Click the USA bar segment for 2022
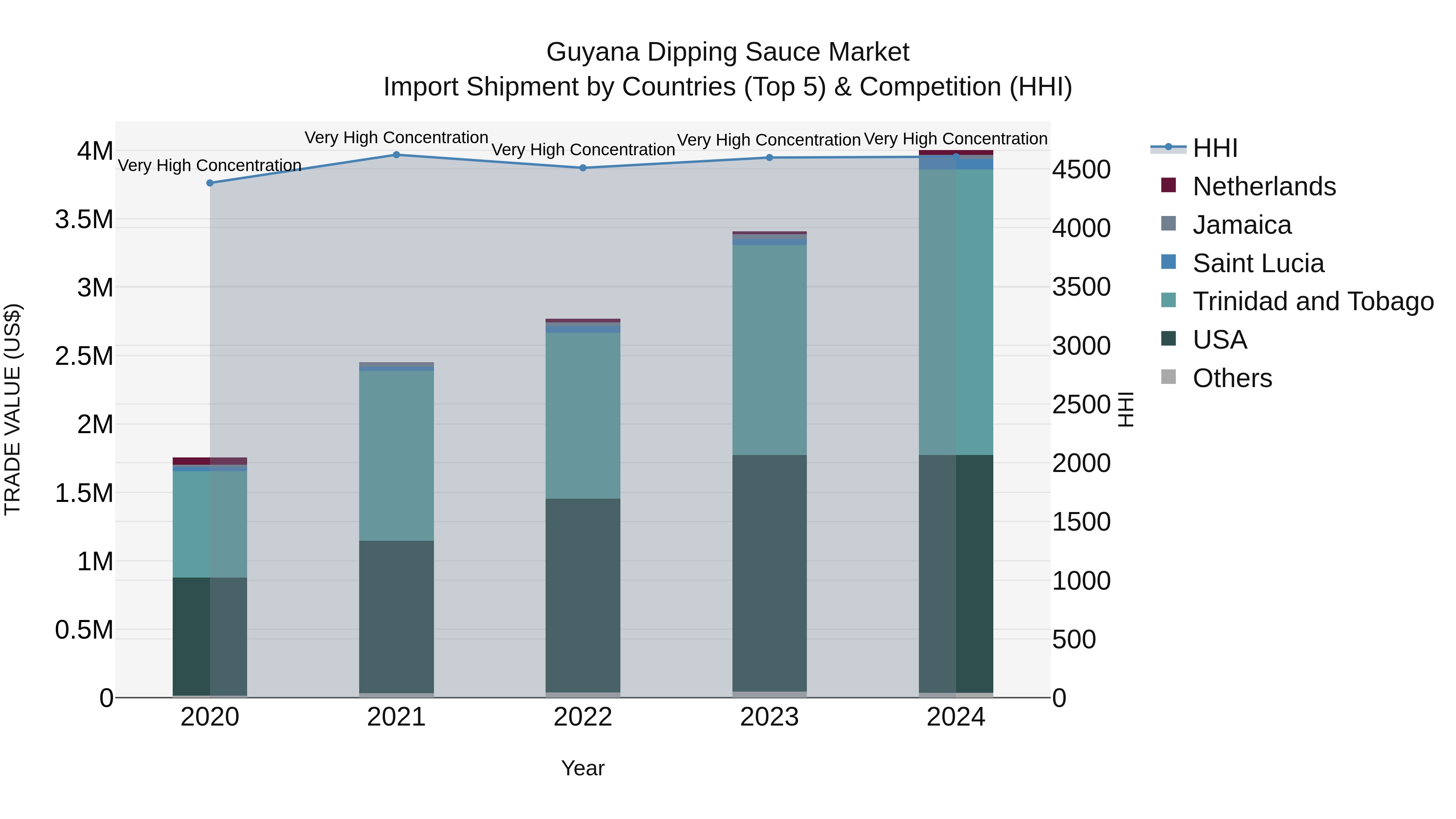Image resolution: width=1456 pixels, height=819 pixels. pyautogui.click(x=583, y=595)
